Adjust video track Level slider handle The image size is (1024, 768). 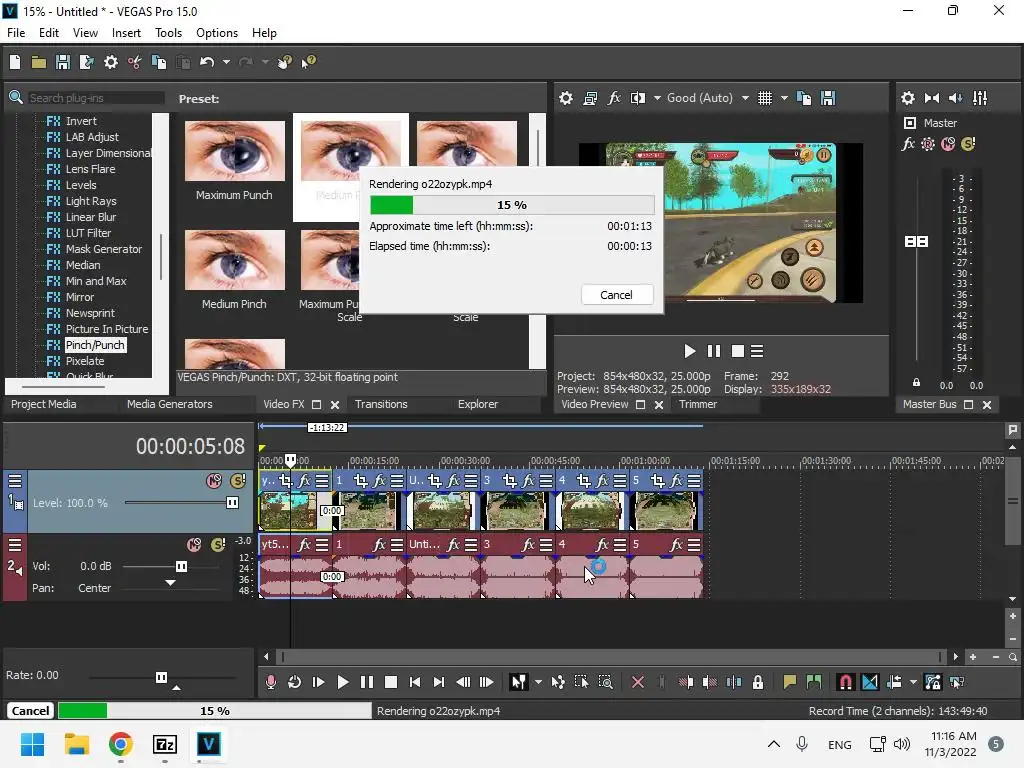tap(232, 502)
